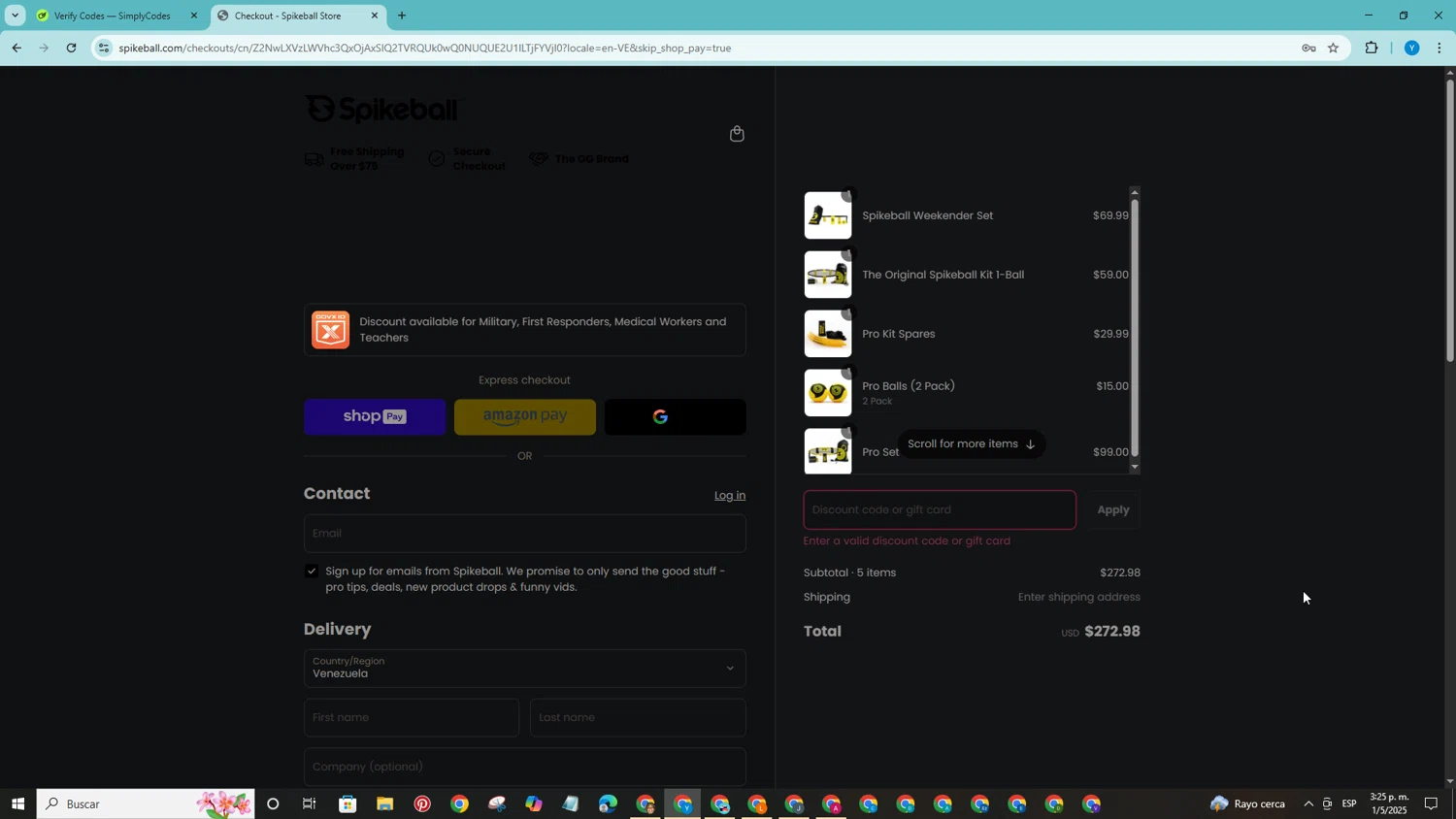Click the order summary scrollbar down arrow
Image resolution: width=1456 pixels, height=819 pixels.
[x=1135, y=468]
